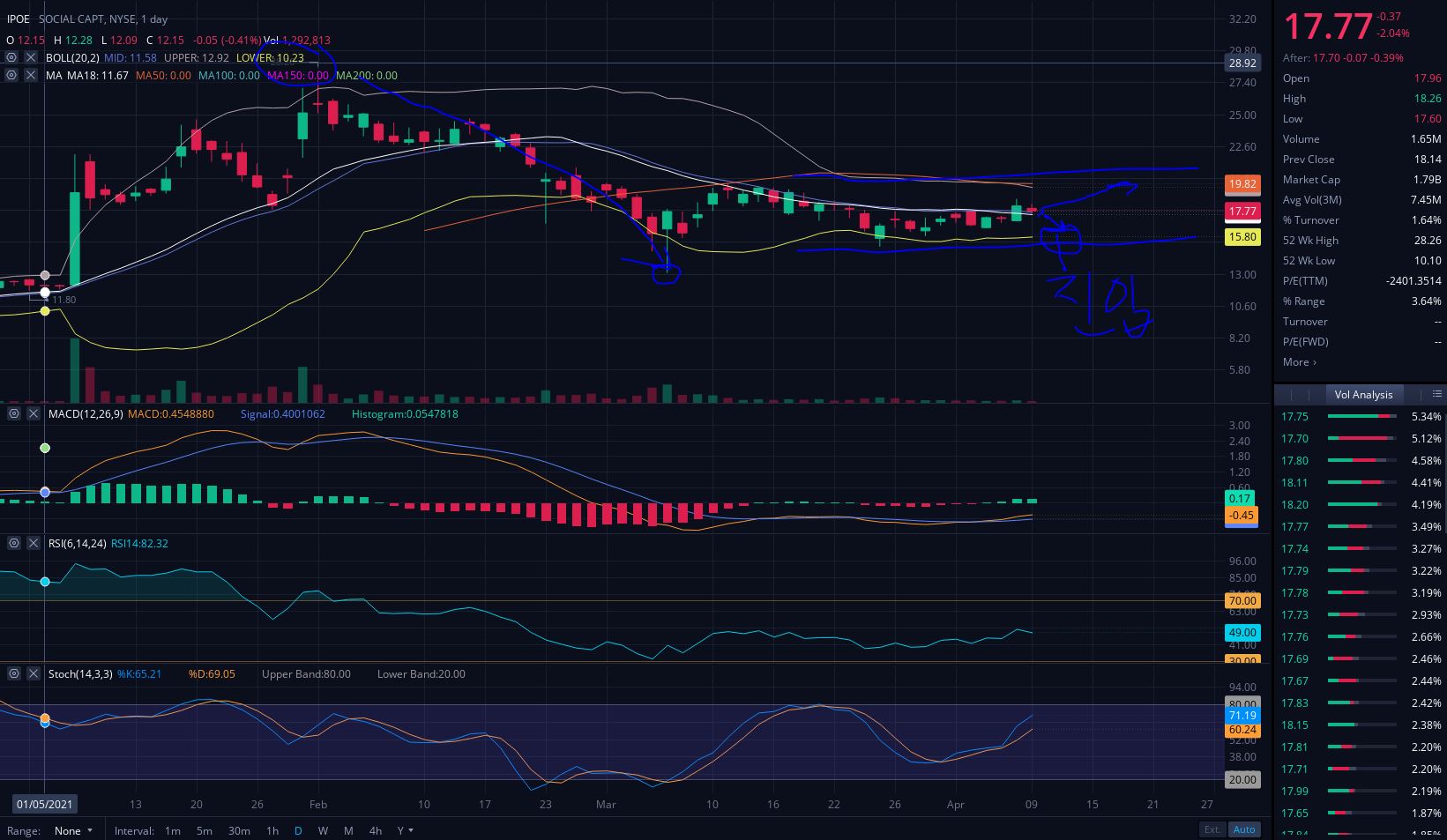This screenshot has width=1447, height=840.
Task: Select the Vol Analysis tab
Action: point(1363,395)
